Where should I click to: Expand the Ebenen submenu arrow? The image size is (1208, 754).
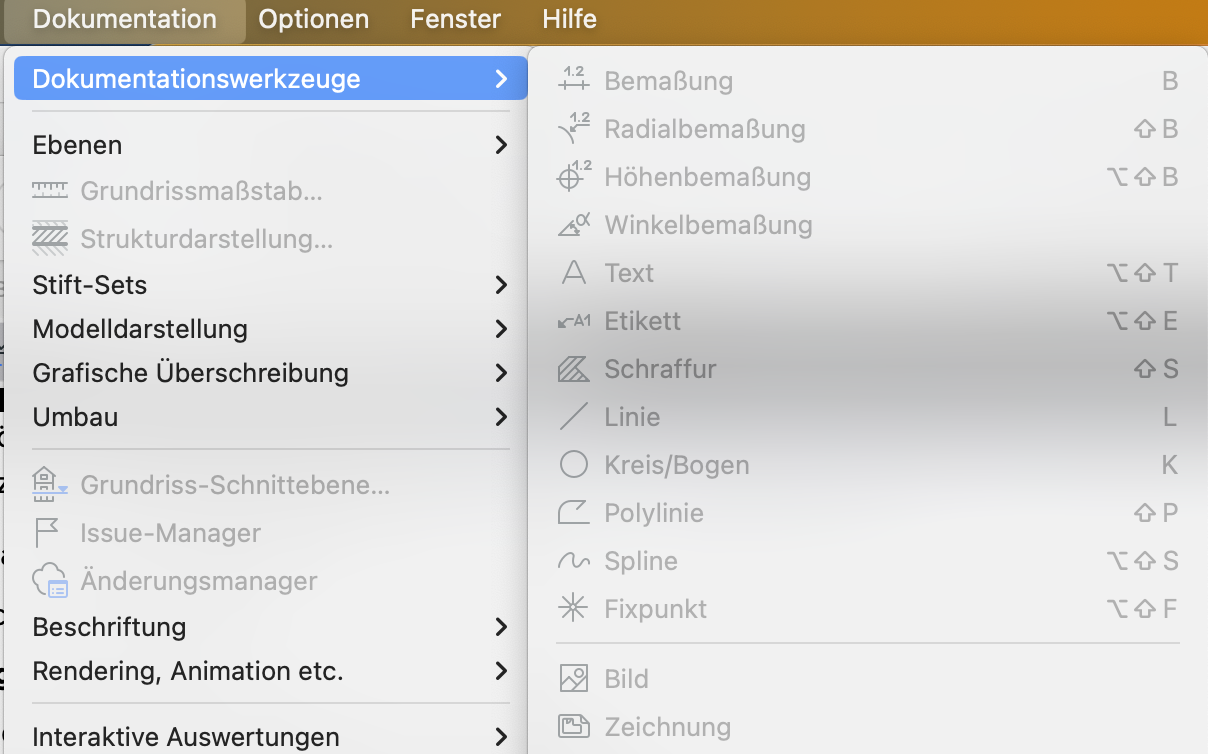[501, 145]
